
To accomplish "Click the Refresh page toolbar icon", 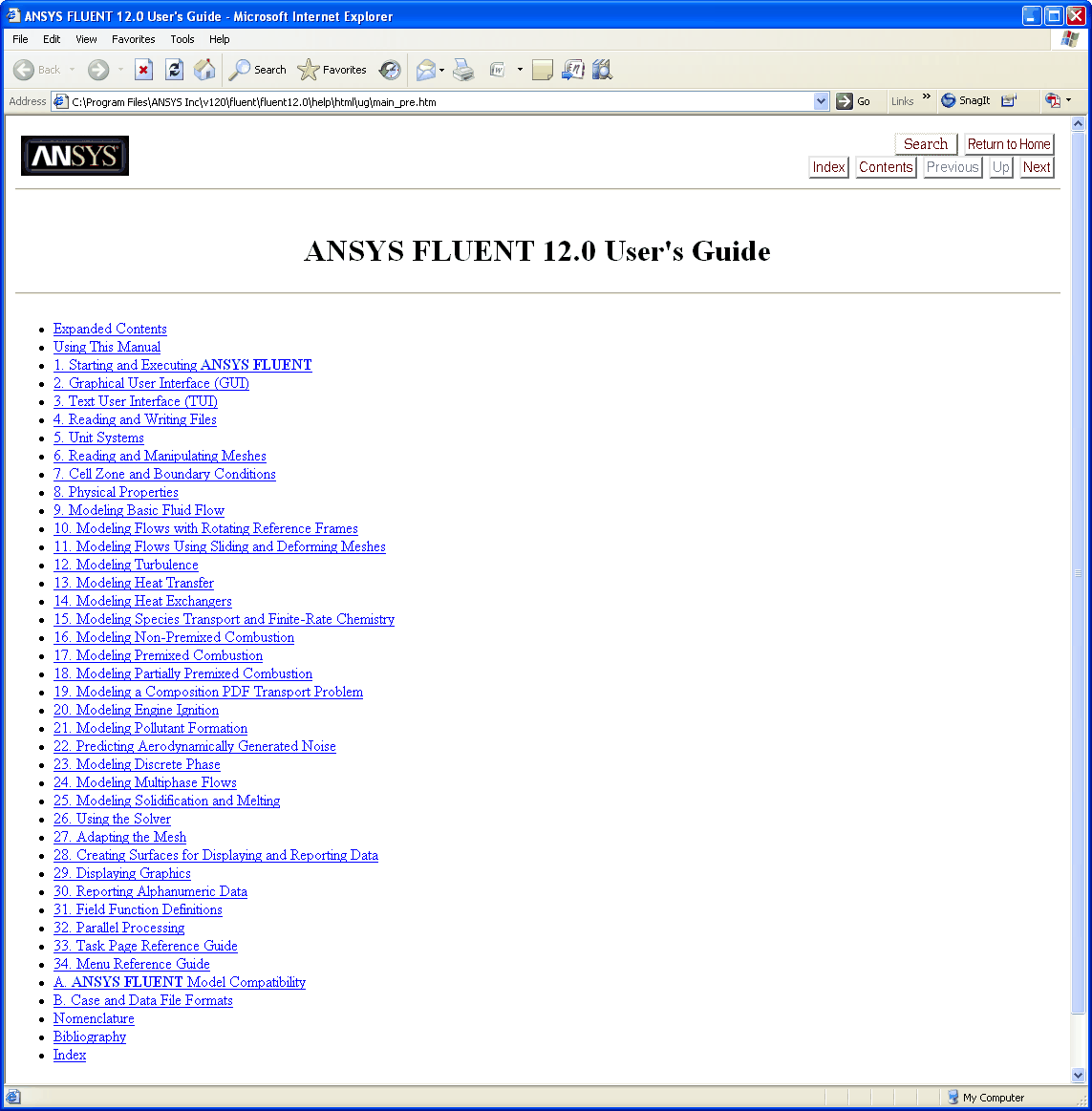I will tap(174, 70).
